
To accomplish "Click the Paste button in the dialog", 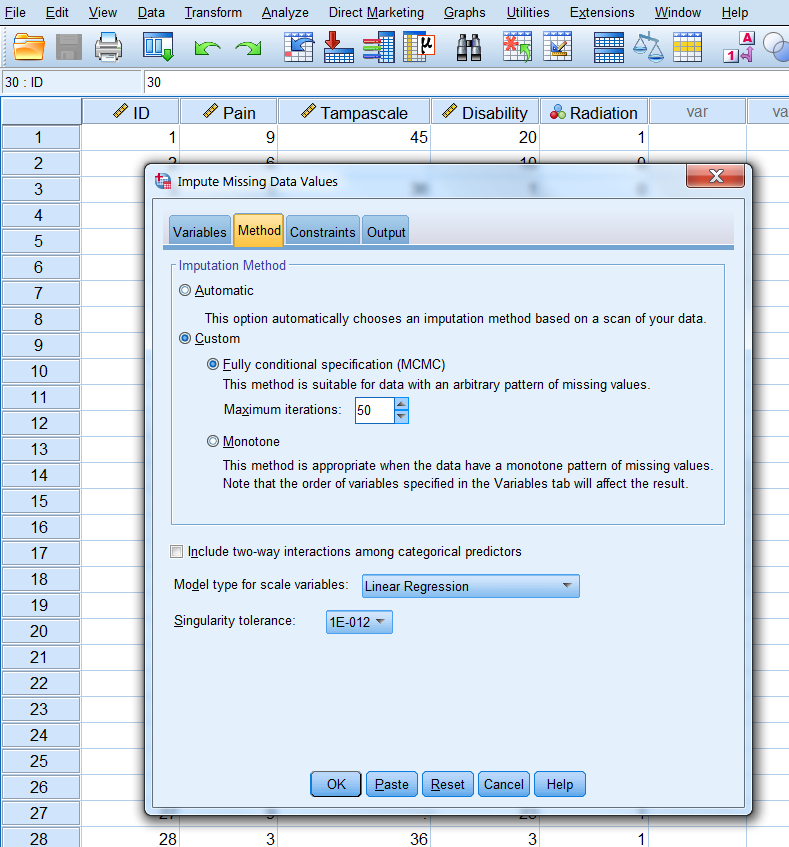I will [392, 784].
